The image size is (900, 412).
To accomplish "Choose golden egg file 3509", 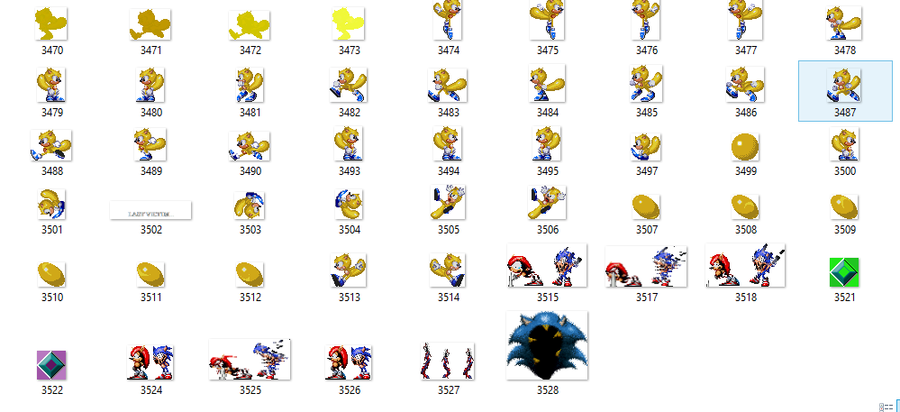I will (844, 207).
